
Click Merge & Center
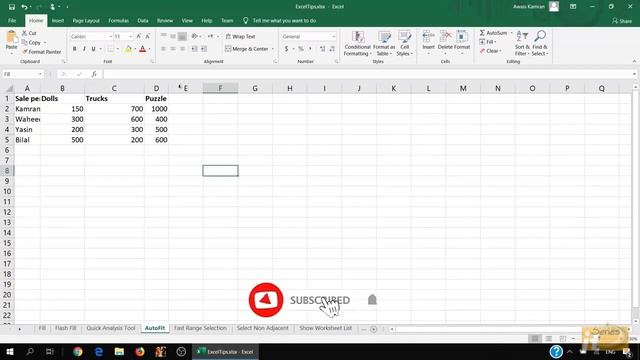tap(247, 49)
